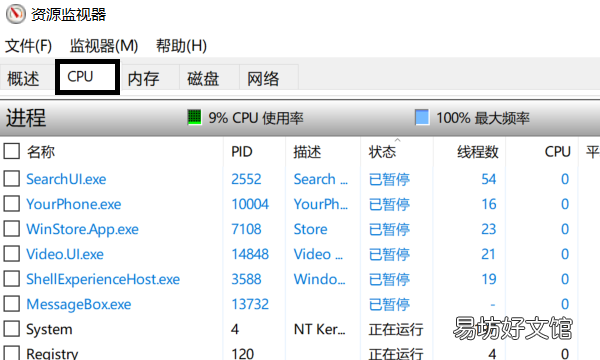The image size is (600, 360).
Task: Check the Video.UI.exe process box
Action: (11, 254)
